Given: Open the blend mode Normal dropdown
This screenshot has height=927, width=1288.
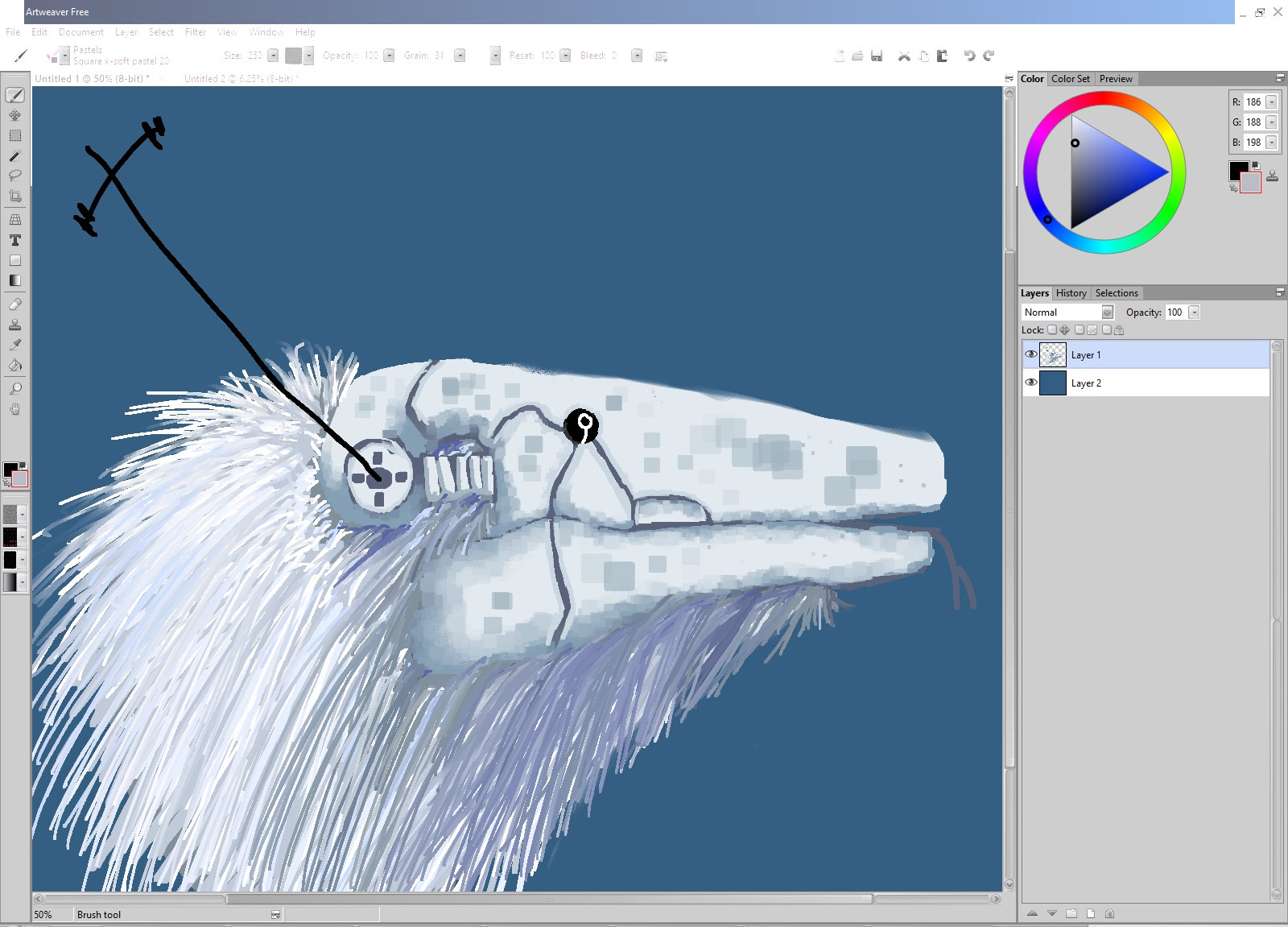Looking at the screenshot, I should pyautogui.click(x=1107, y=312).
